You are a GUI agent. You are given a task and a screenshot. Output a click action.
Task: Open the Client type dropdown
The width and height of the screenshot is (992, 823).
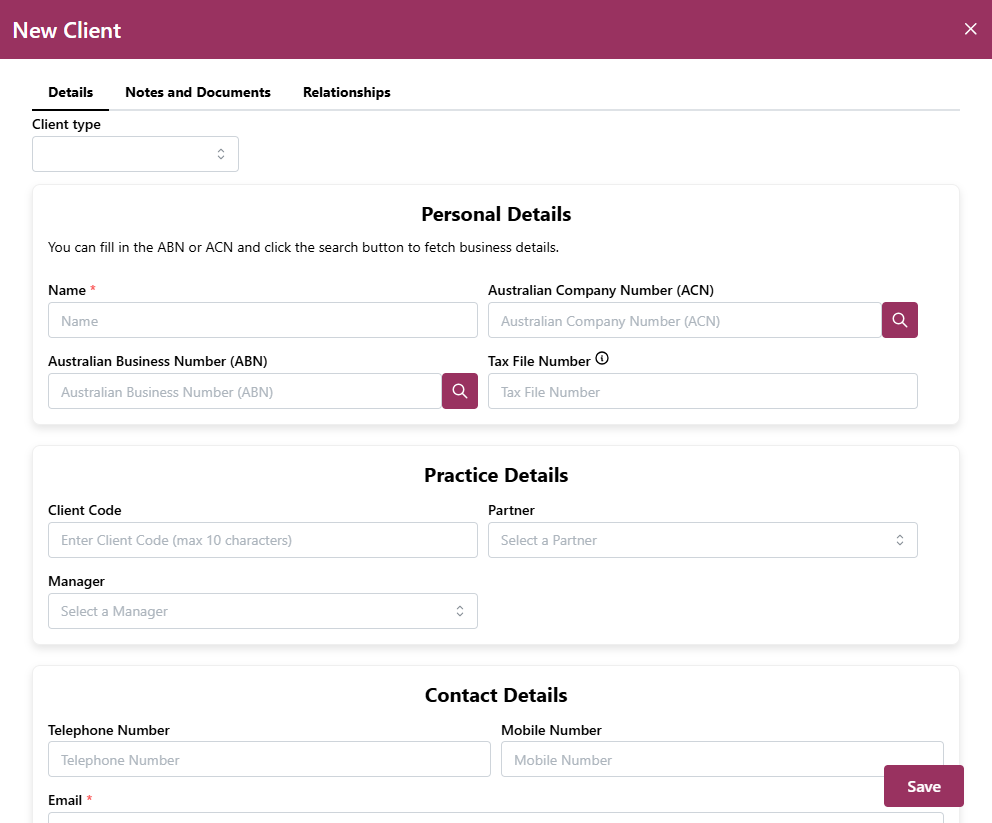[135, 154]
